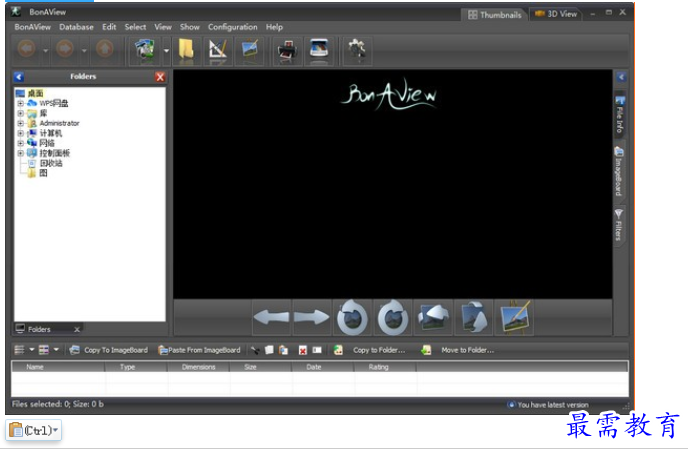Image resolution: width=688 pixels, height=457 pixels.
Task: Switch to the 3D View tab
Action: 556,14
